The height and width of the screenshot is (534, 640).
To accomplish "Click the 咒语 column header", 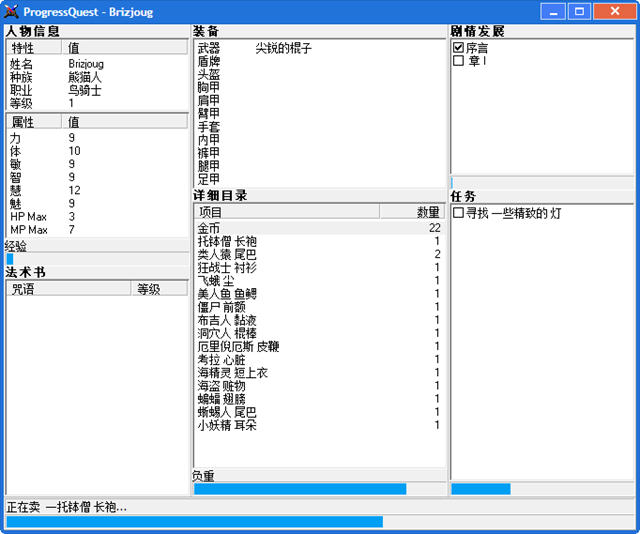I will click(x=68, y=289).
